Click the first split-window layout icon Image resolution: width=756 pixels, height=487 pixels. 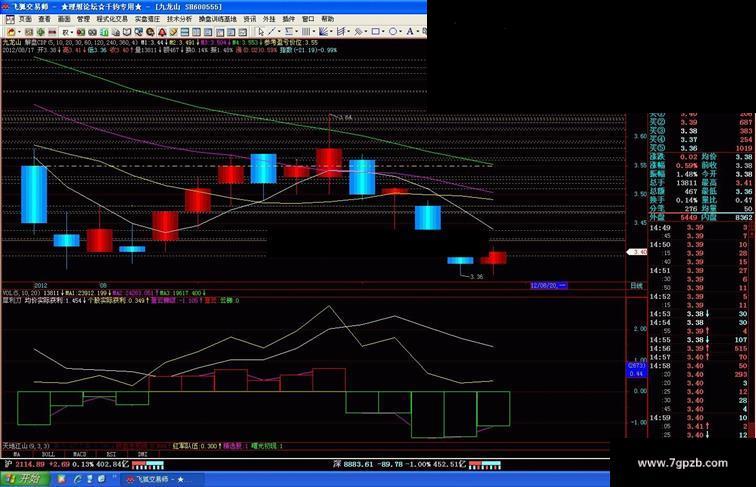click(x=185, y=32)
